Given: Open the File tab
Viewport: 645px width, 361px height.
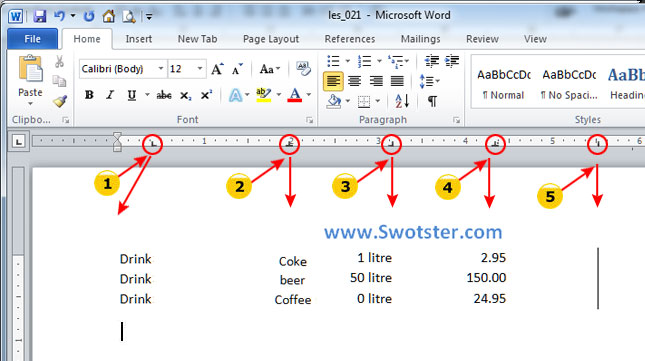Looking at the screenshot, I should 32,39.
